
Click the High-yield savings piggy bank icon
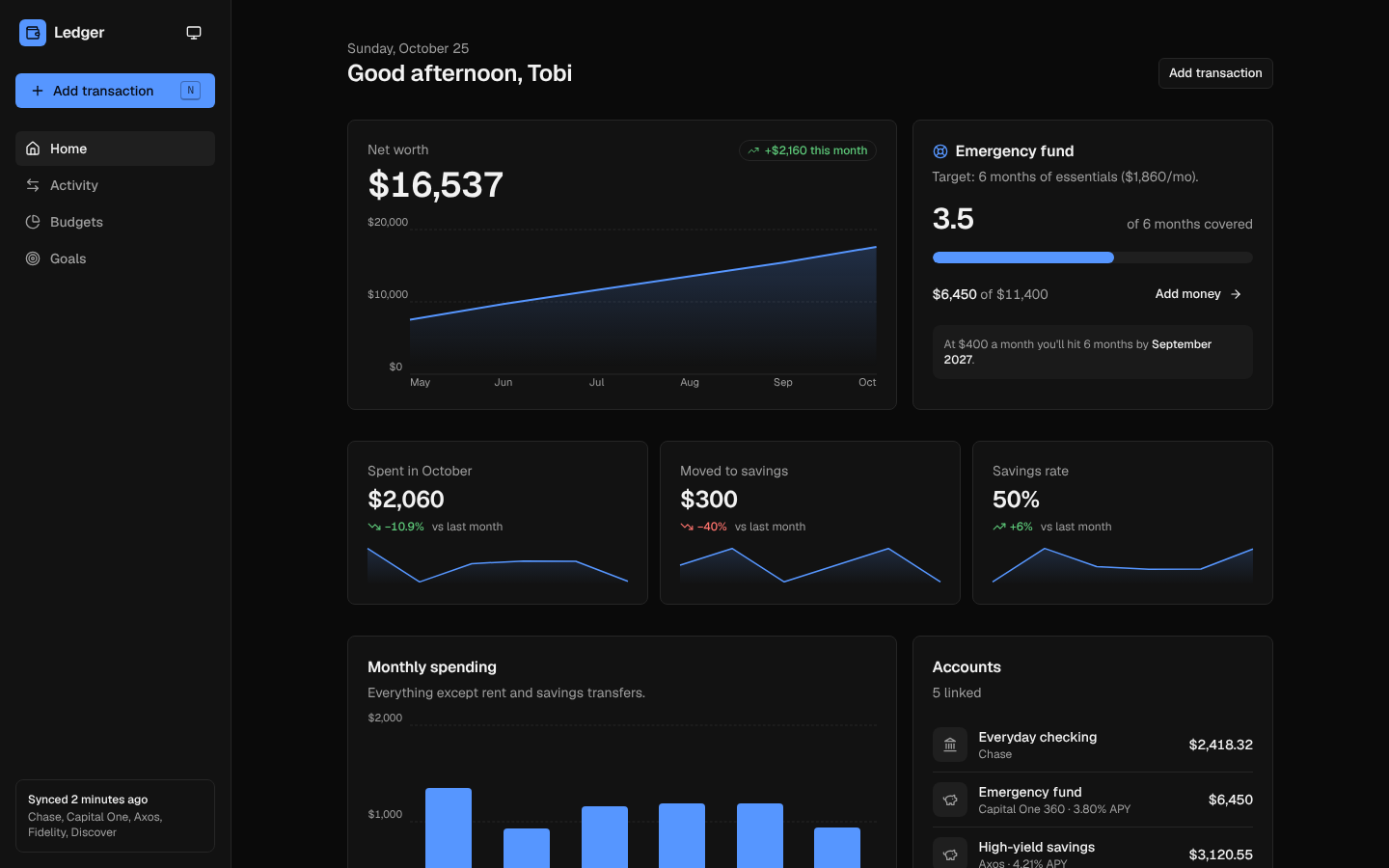click(950, 853)
